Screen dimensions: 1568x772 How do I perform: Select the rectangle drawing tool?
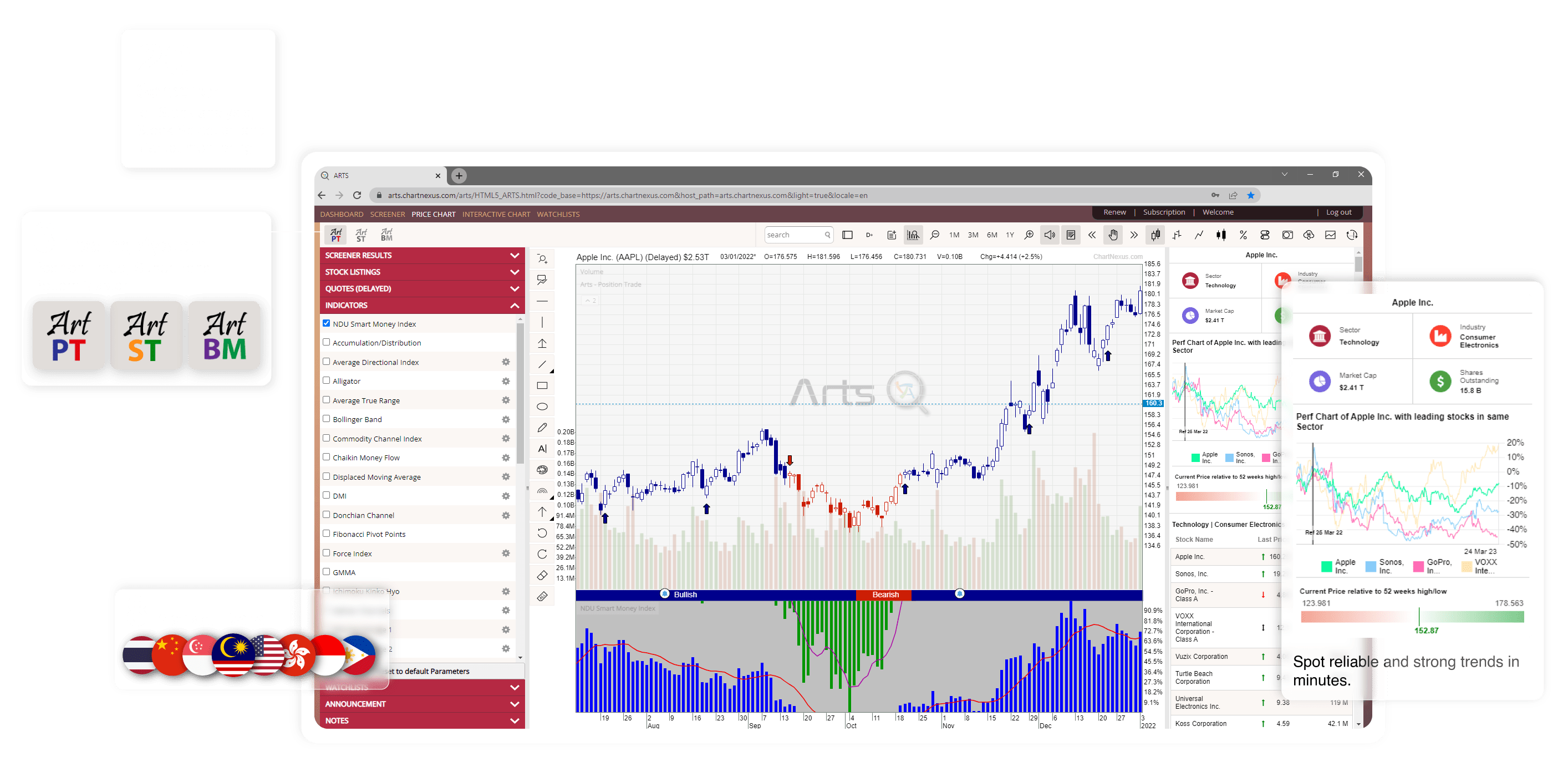click(x=542, y=385)
